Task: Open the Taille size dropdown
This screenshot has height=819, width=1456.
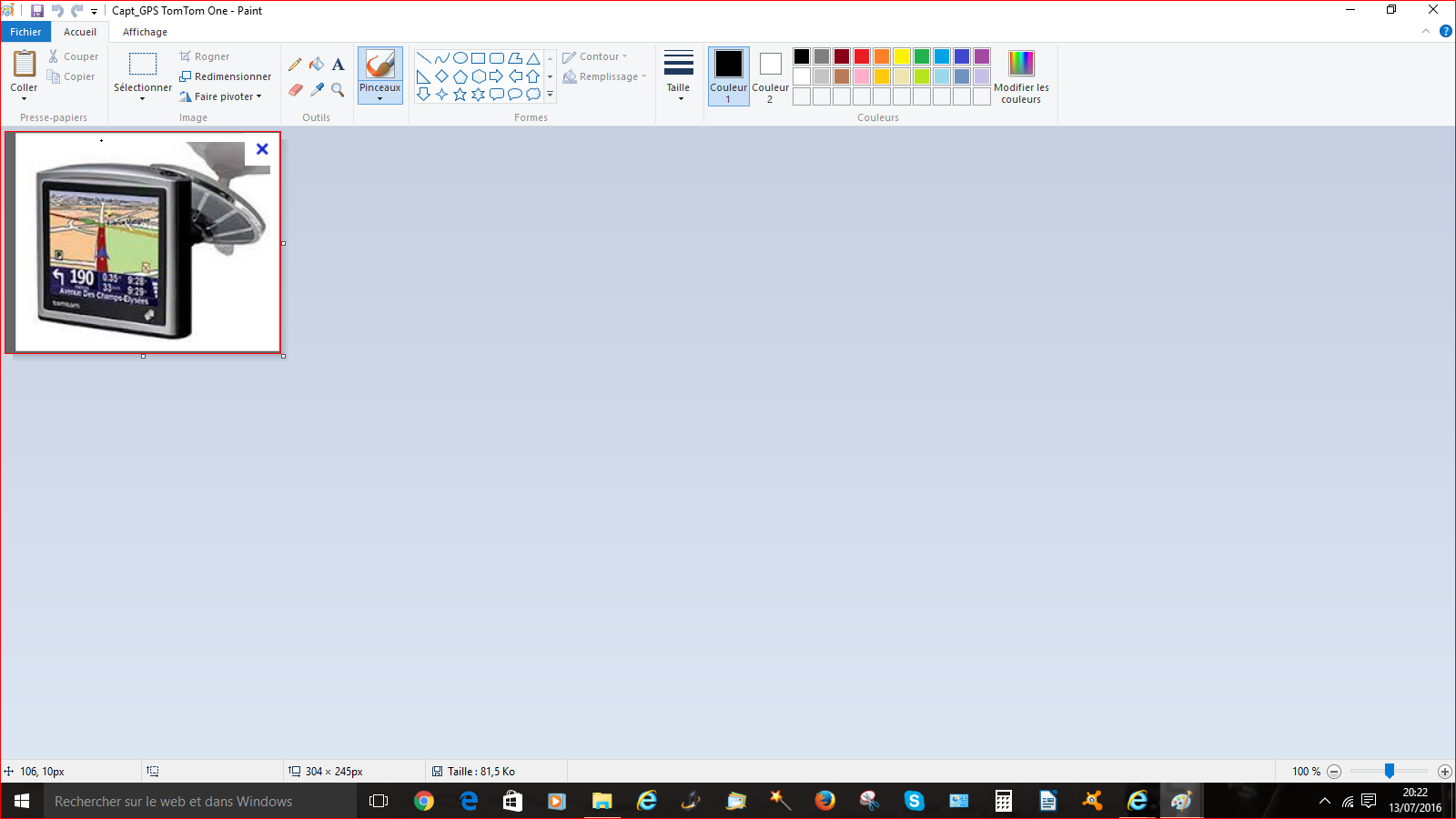Action: pyautogui.click(x=679, y=76)
